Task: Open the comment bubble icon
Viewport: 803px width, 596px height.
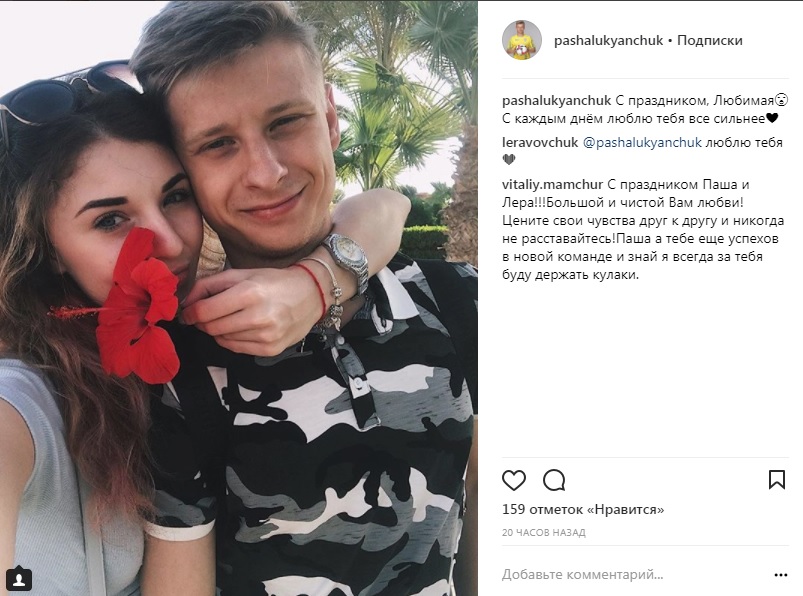Action: pyautogui.click(x=554, y=480)
